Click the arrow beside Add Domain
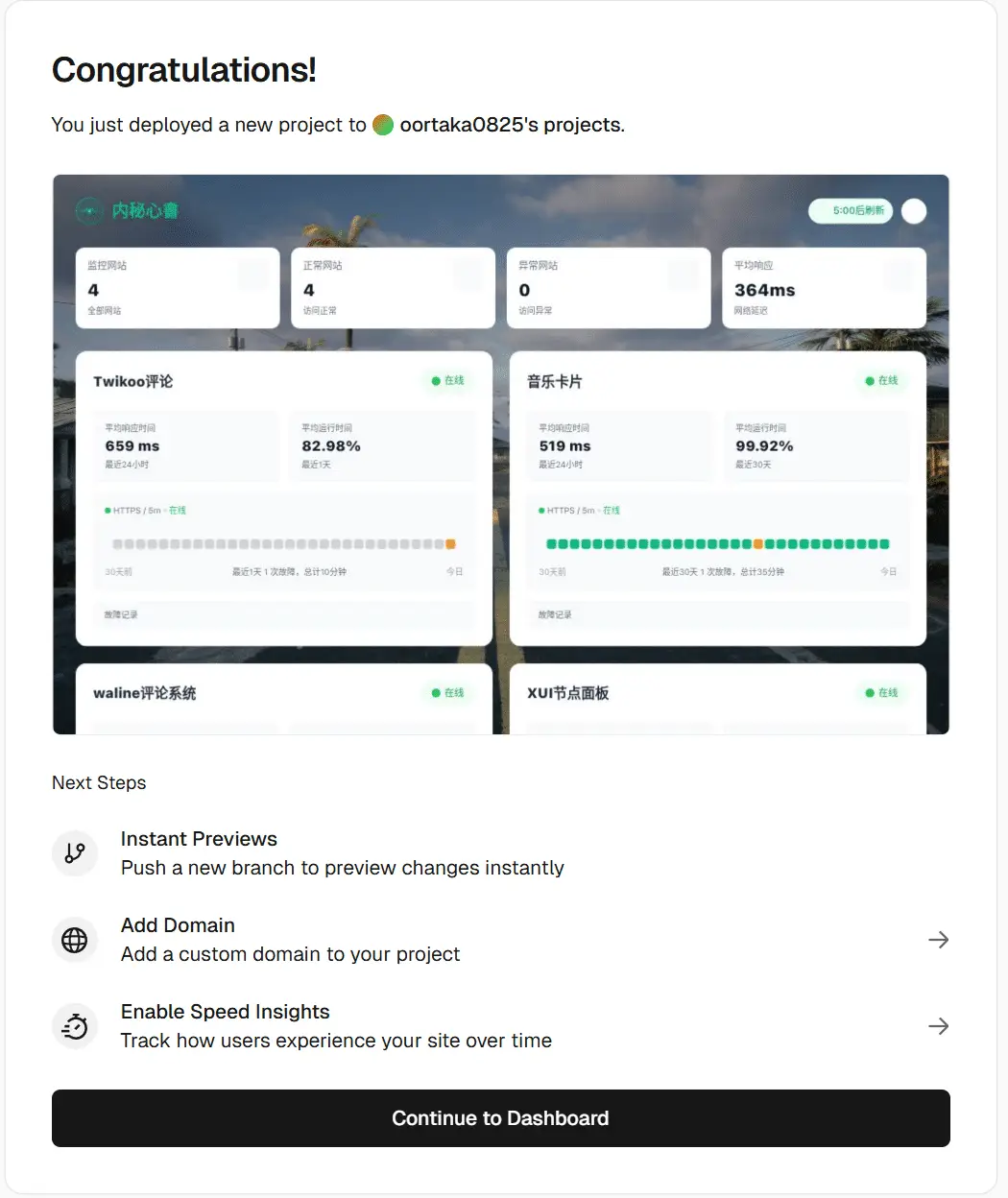 coord(939,940)
